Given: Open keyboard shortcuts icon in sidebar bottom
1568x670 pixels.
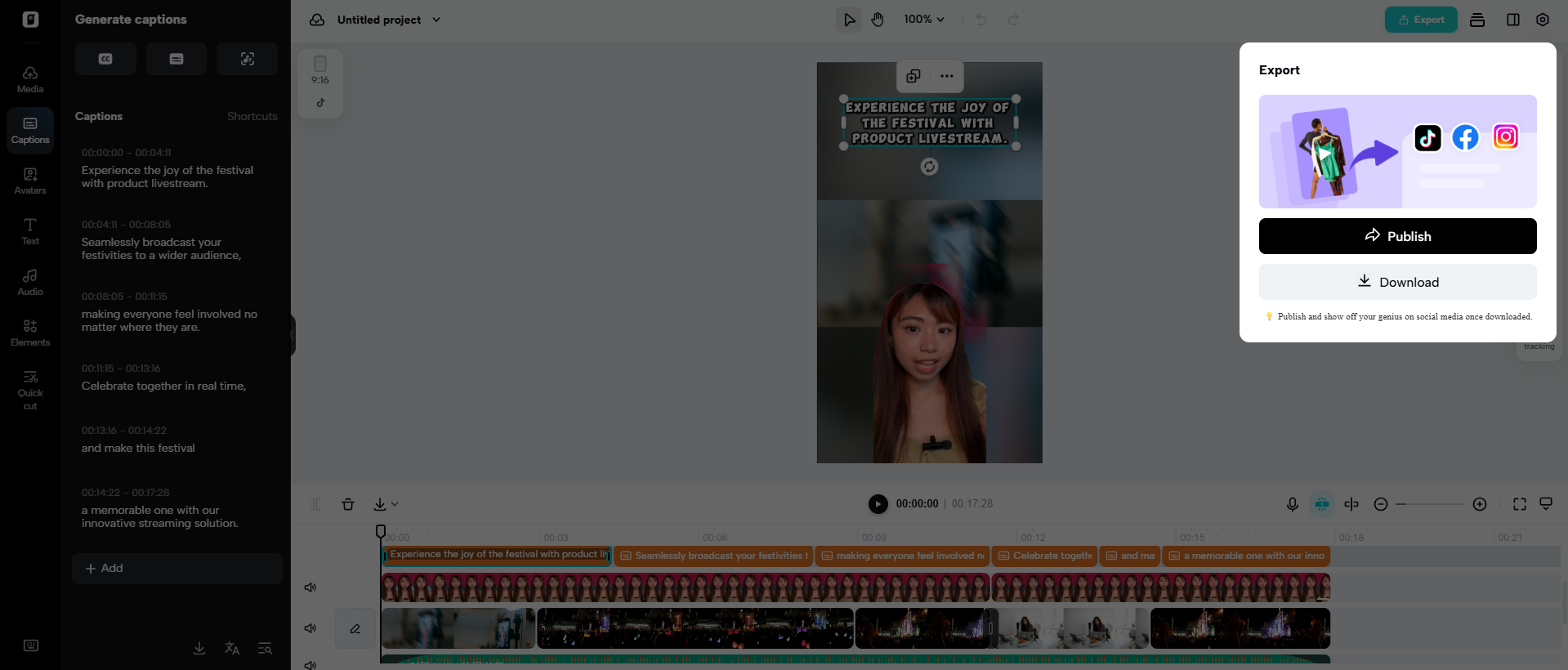Looking at the screenshot, I should pos(31,645).
